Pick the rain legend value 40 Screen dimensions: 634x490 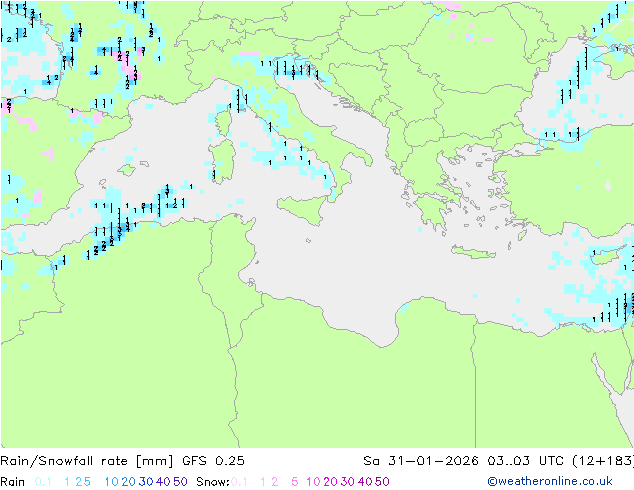(163, 482)
